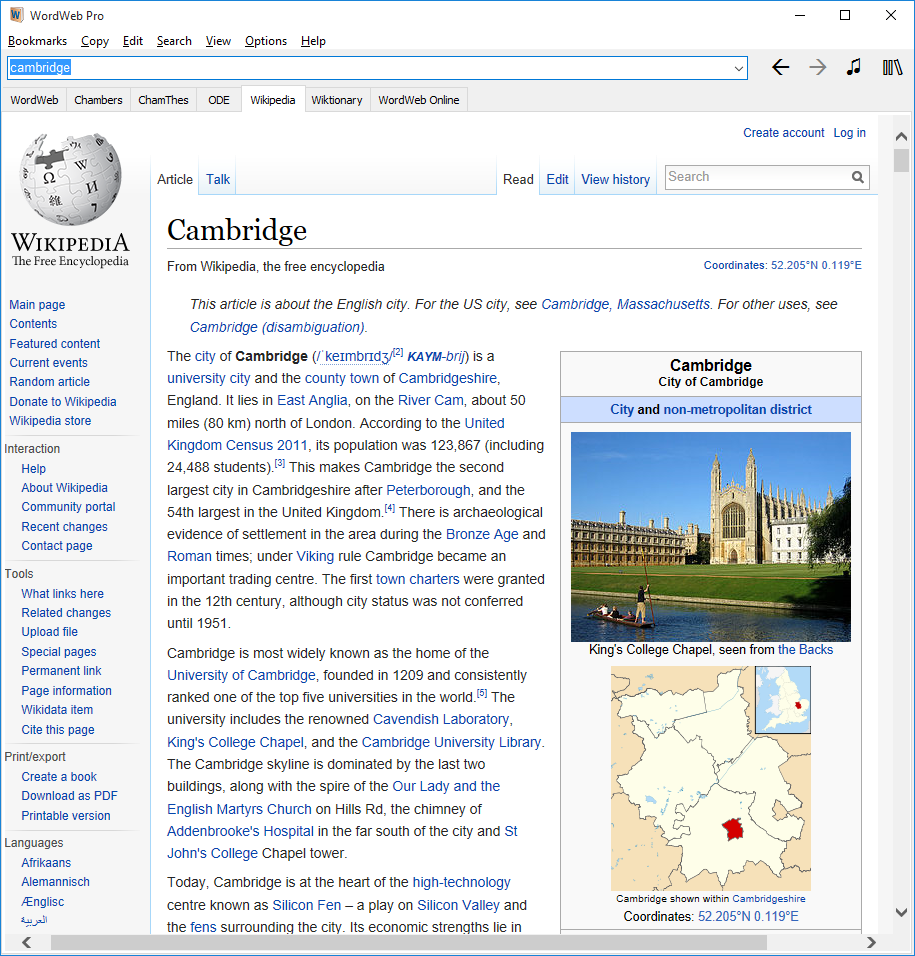This screenshot has height=956, width=915.
Task: Open the River Cam link
Action: point(430,401)
